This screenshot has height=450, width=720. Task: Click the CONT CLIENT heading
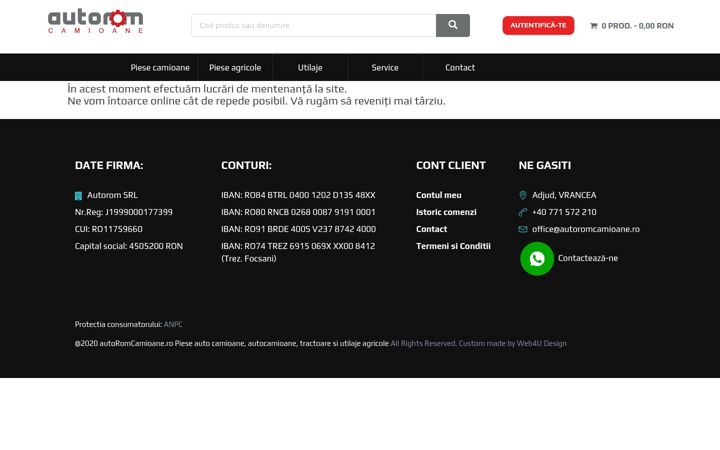coord(450,165)
